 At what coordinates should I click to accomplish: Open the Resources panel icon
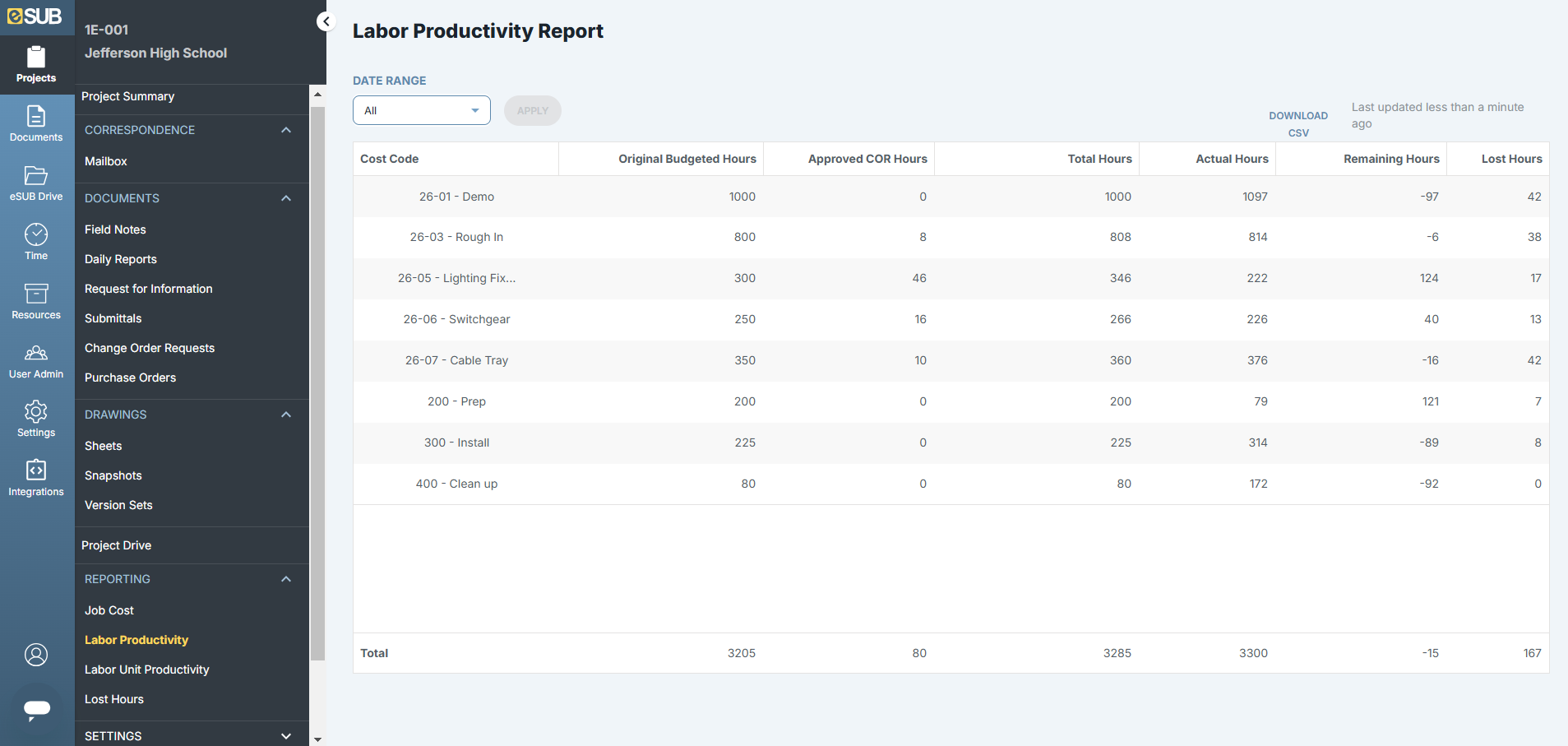click(x=35, y=299)
